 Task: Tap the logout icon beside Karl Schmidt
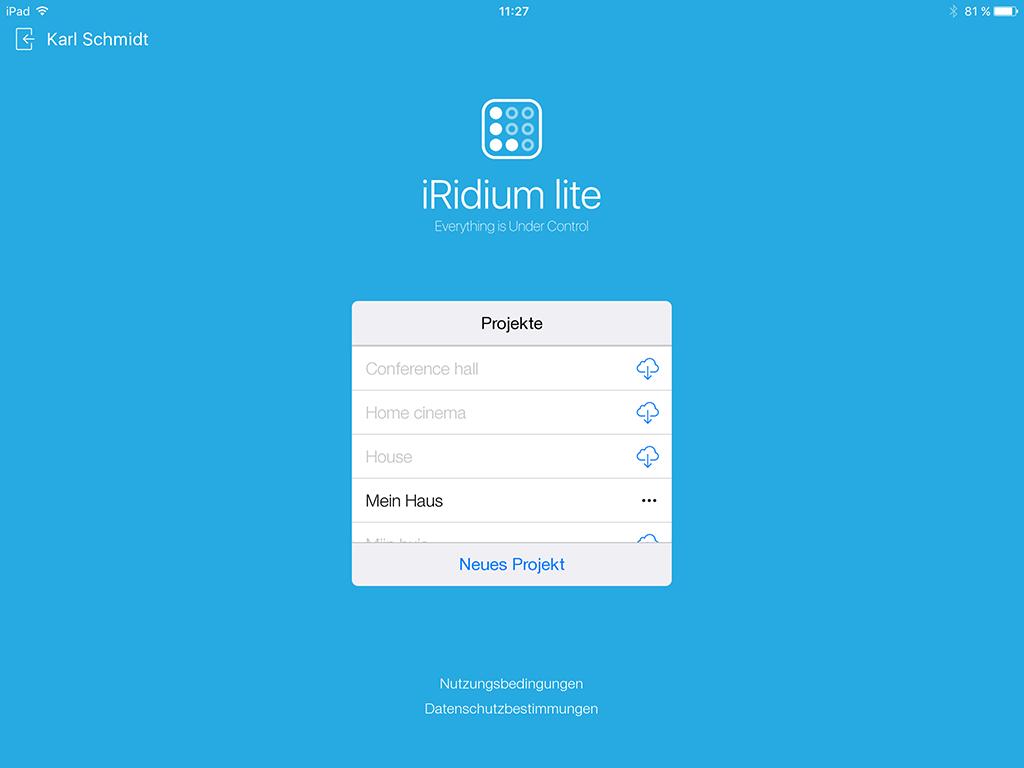(x=24, y=39)
